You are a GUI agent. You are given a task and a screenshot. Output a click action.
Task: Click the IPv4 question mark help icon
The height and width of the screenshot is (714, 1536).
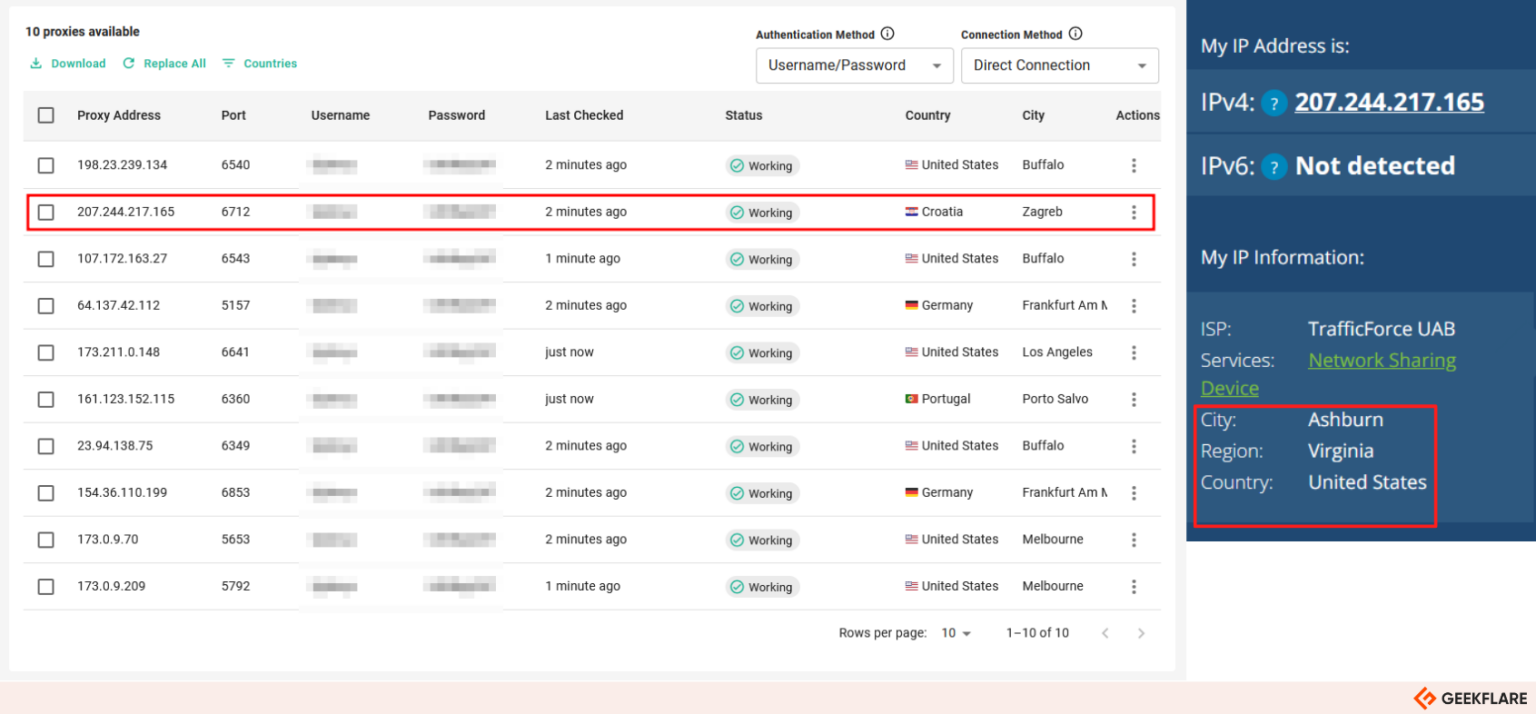(x=1273, y=103)
